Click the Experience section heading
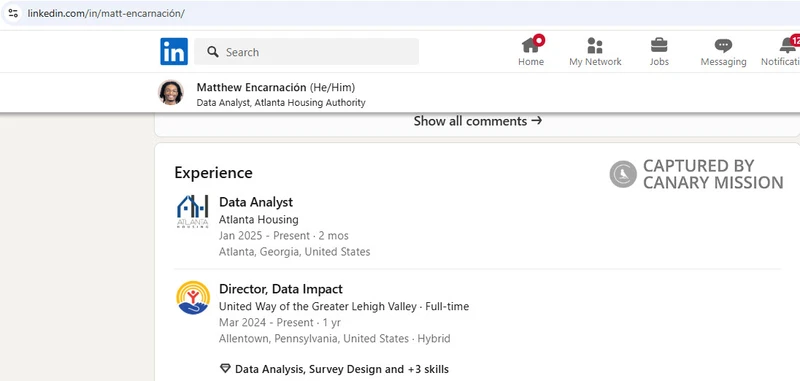Viewport: 800px width, 381px height. (213, 172)
